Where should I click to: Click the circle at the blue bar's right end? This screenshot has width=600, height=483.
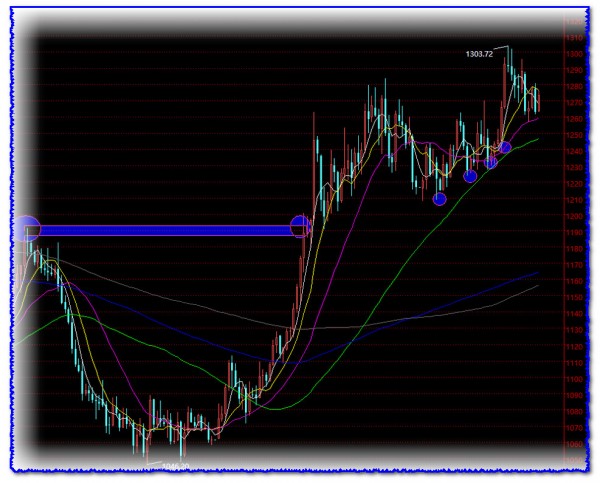pyautogui.click(x=300, y=226)
